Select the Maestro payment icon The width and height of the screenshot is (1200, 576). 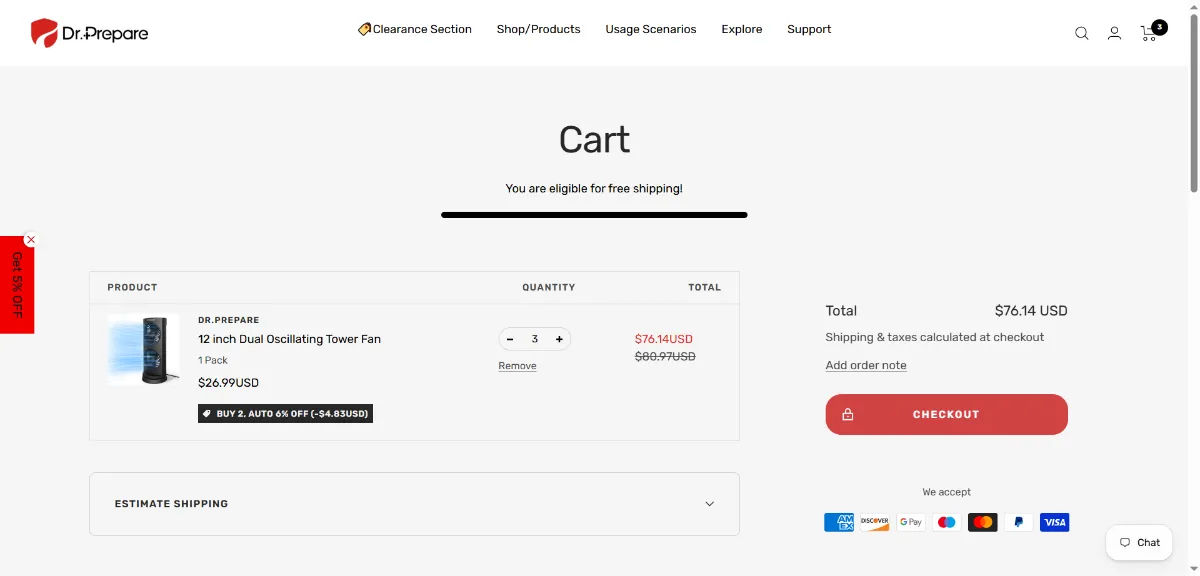point(947,522)
